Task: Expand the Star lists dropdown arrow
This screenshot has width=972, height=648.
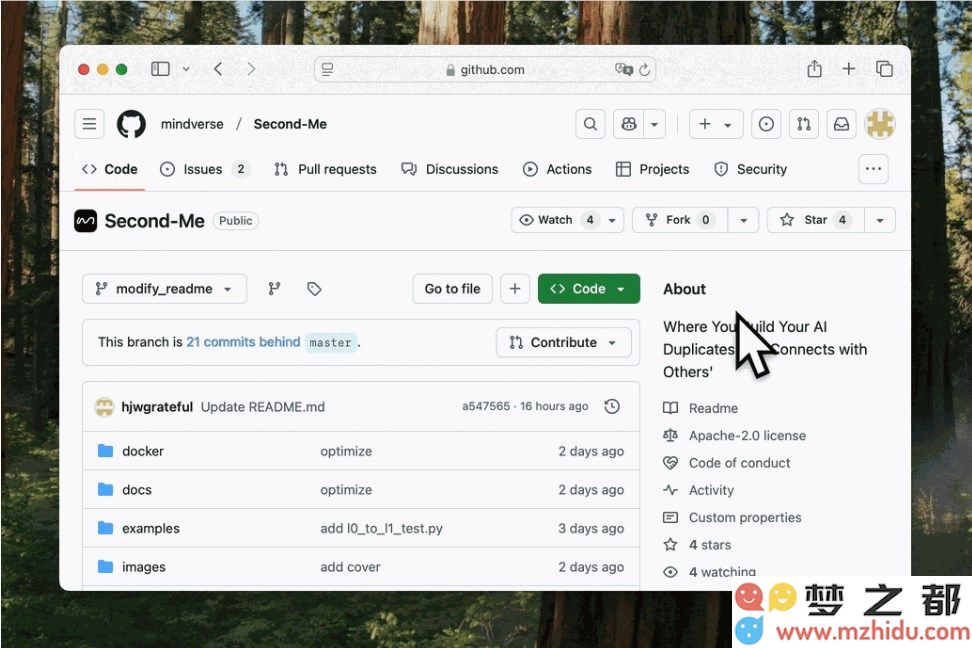Action: tap(880, 220)
